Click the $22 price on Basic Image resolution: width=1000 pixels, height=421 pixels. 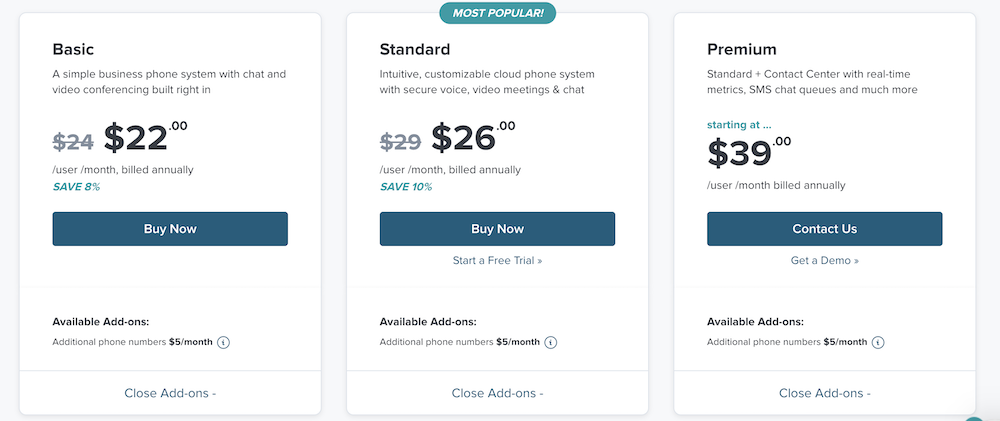(x=146, y=137)
